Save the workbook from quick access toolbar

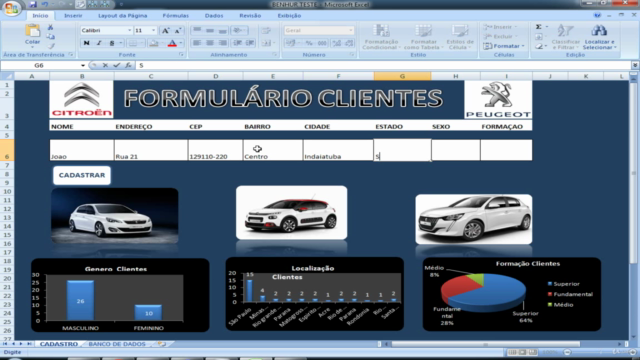pyautogui.click(x=33, y=4)
